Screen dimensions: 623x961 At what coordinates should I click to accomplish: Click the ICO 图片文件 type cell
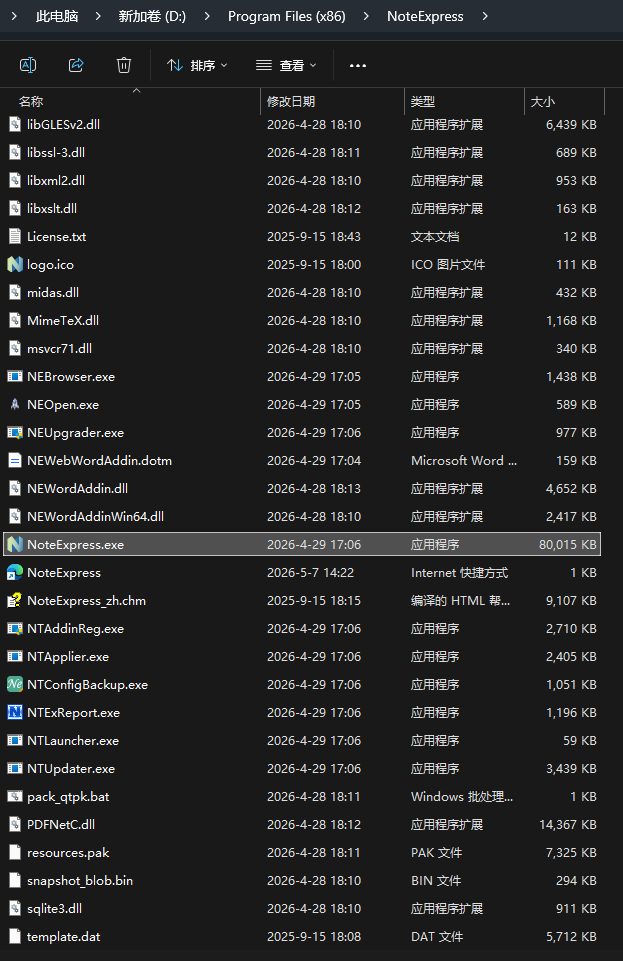point(448,265)
